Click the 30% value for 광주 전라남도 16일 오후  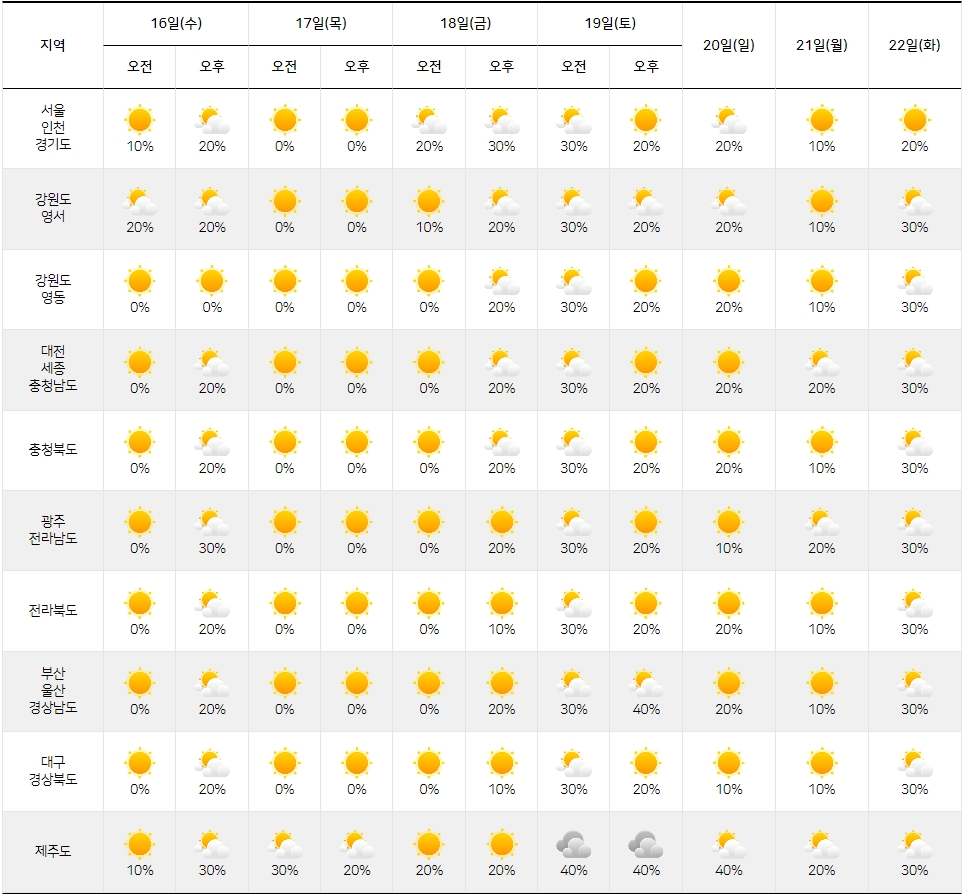tap(212, 549)
